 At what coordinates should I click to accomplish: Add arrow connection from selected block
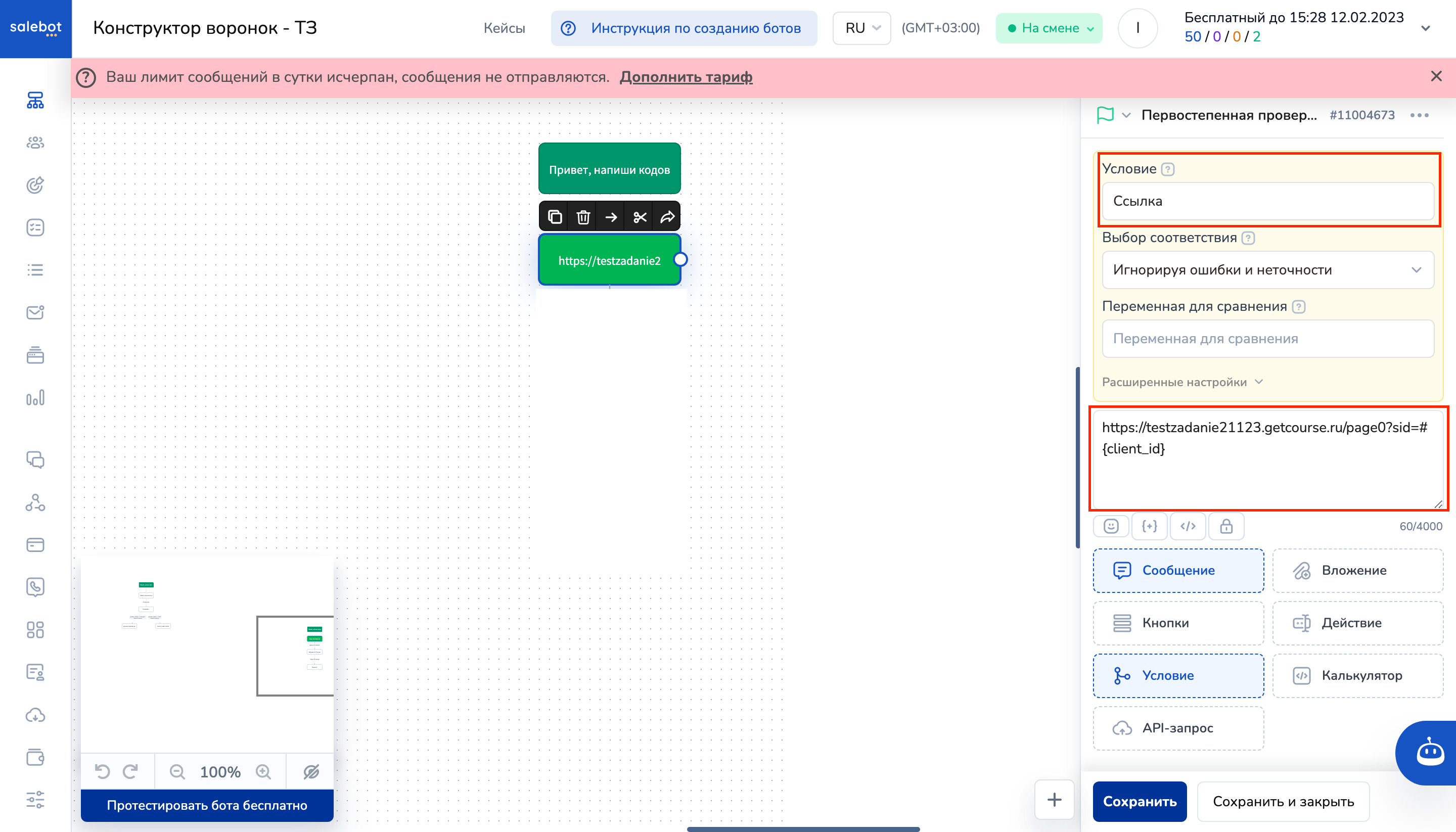pos(611,217)
